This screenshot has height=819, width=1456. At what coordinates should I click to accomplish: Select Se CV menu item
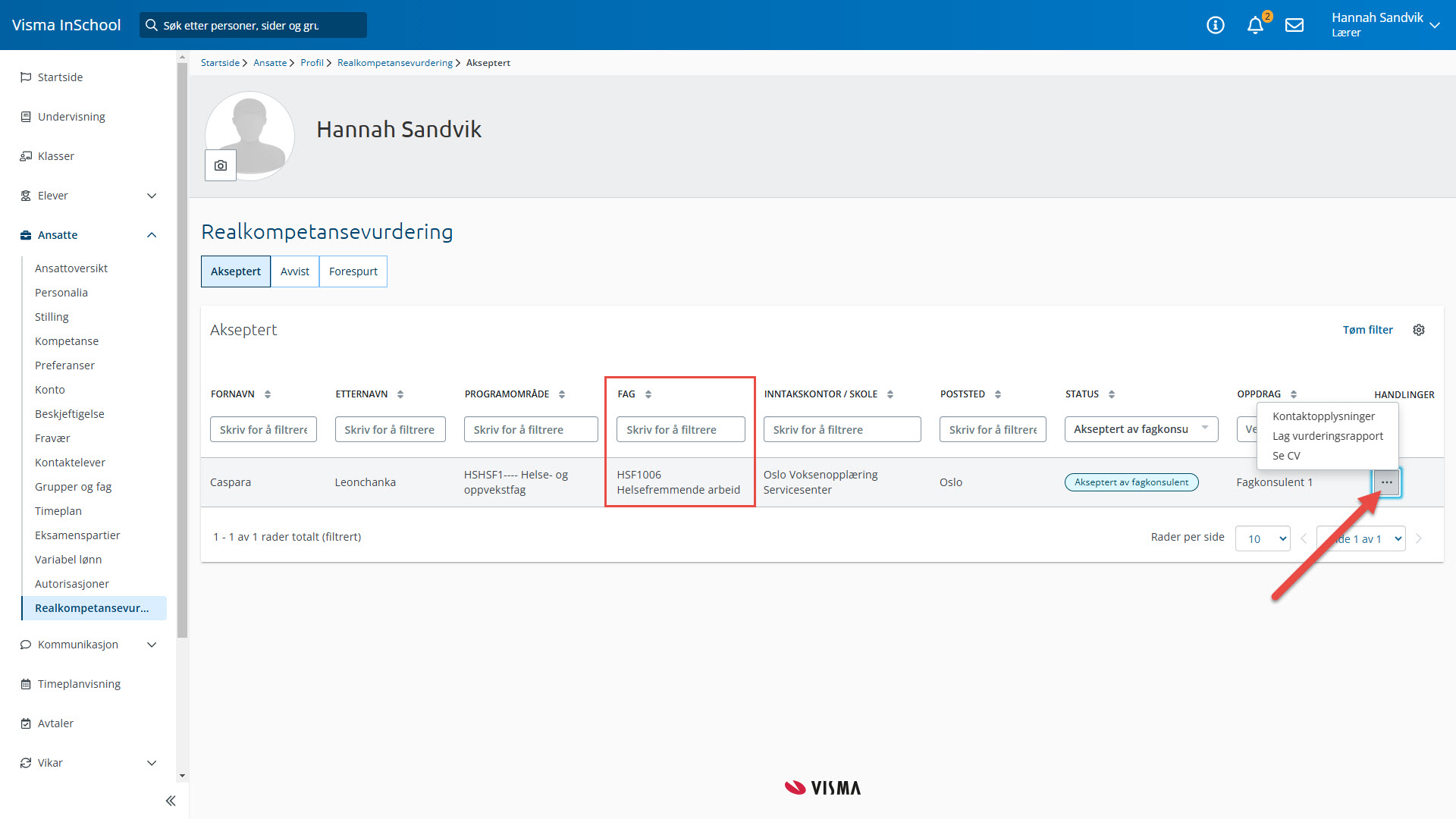1286,456
